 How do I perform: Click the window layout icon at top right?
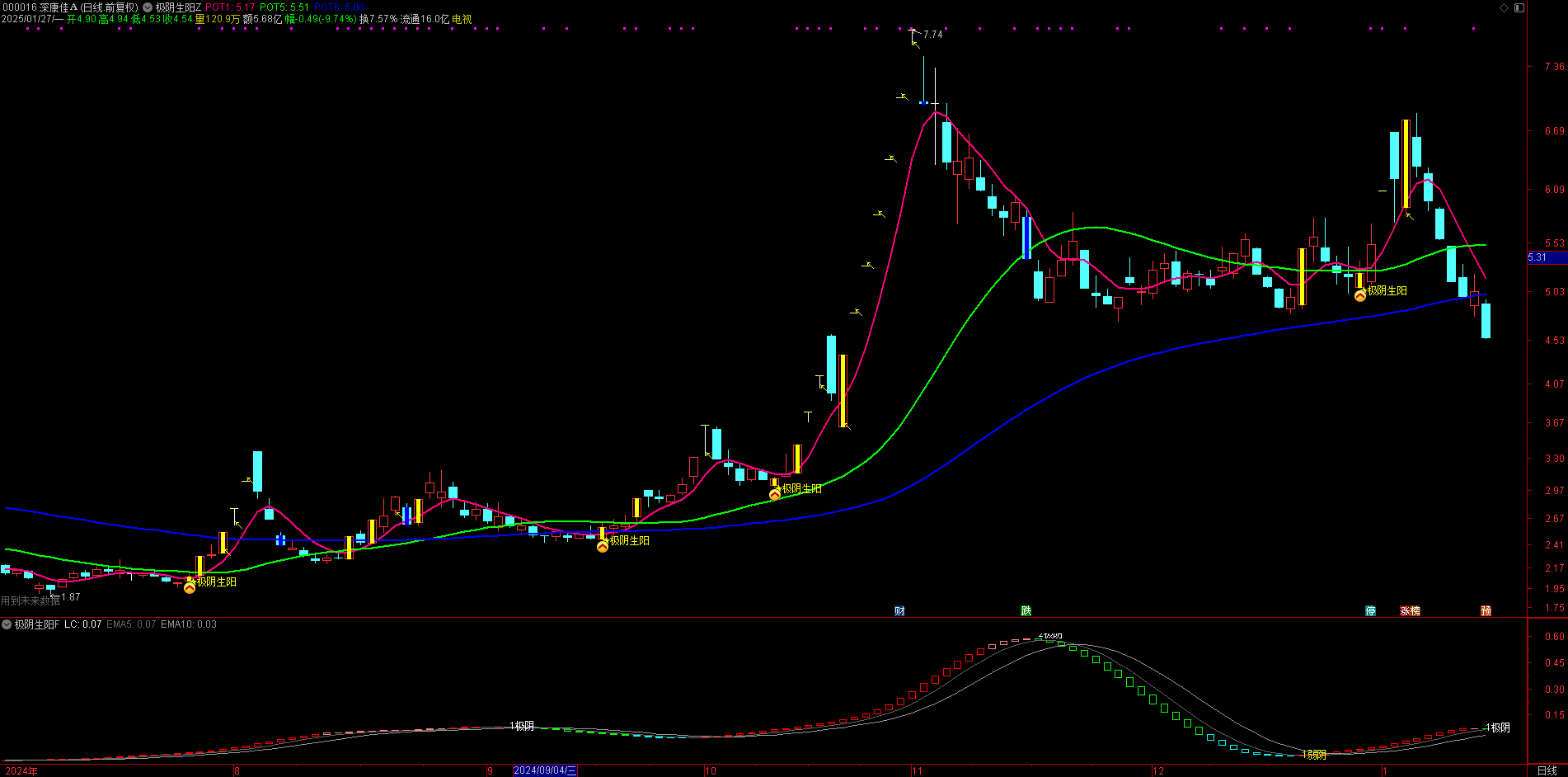coord(1519,7)
